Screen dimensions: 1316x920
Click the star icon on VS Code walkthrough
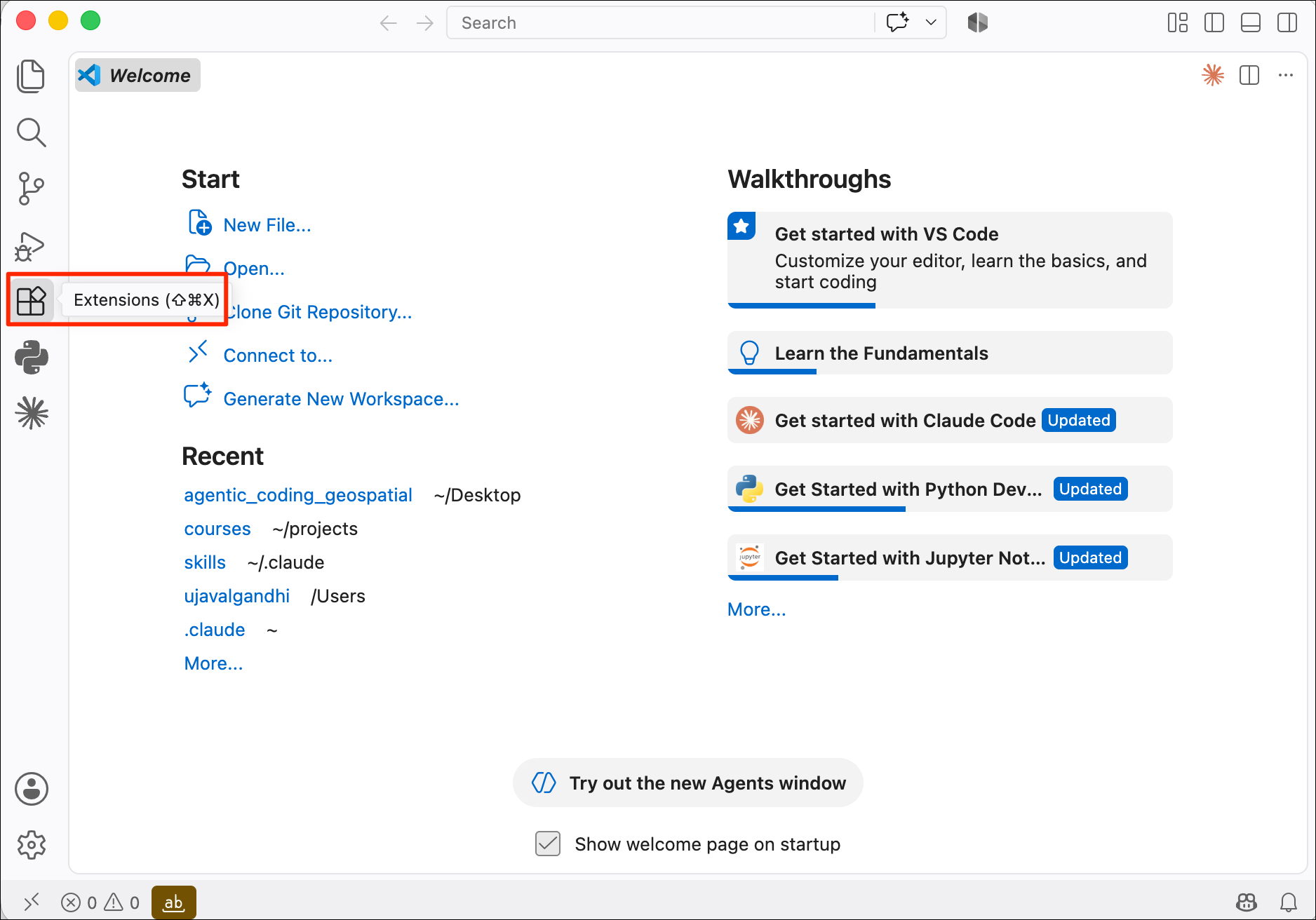pyautogui.click(x=741, y=226)
